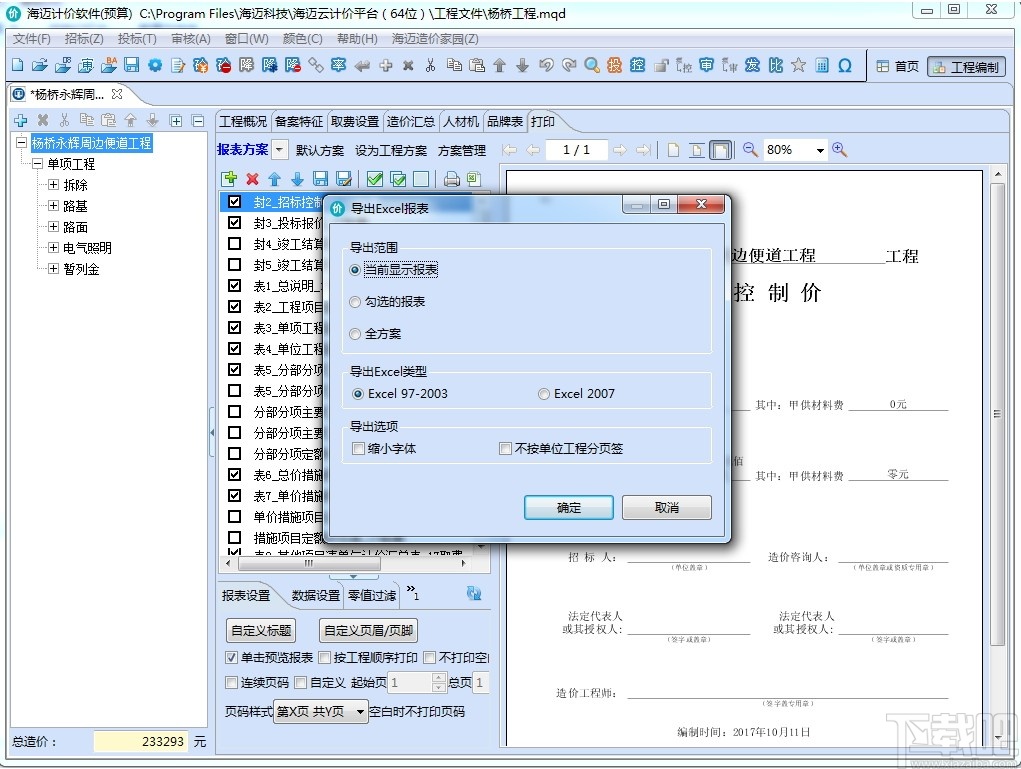Click the blue 审 icon in toolbar
This screenshot has height=769, width=1021.
[x=706, y=65]
